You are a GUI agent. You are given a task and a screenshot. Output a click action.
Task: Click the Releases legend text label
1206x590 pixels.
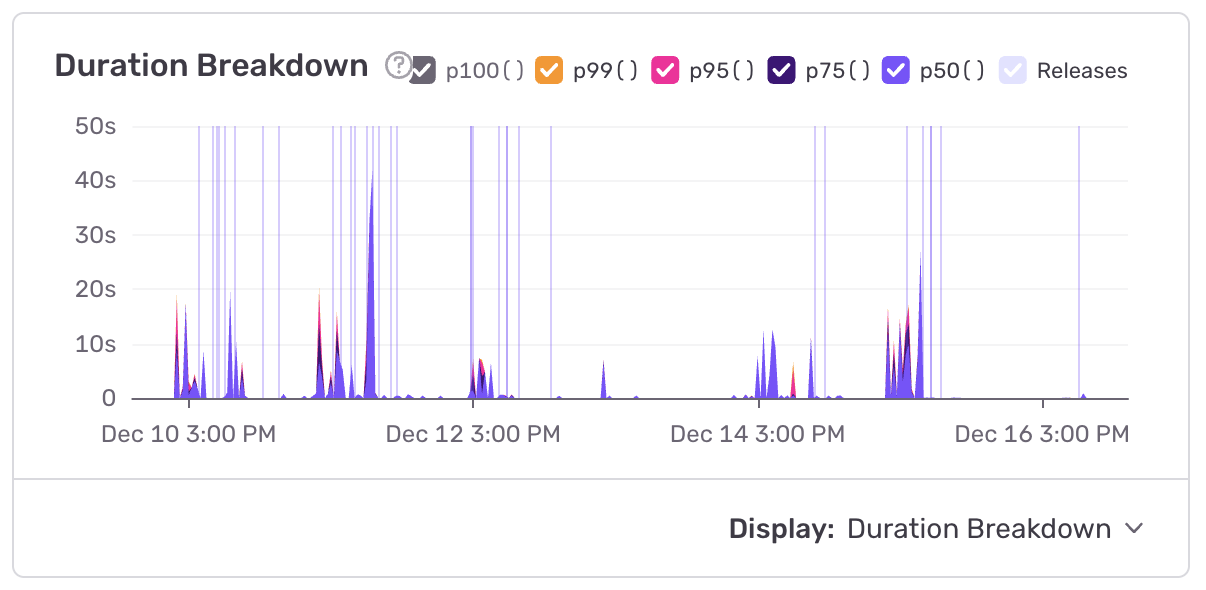click(x=1082, y=71)
